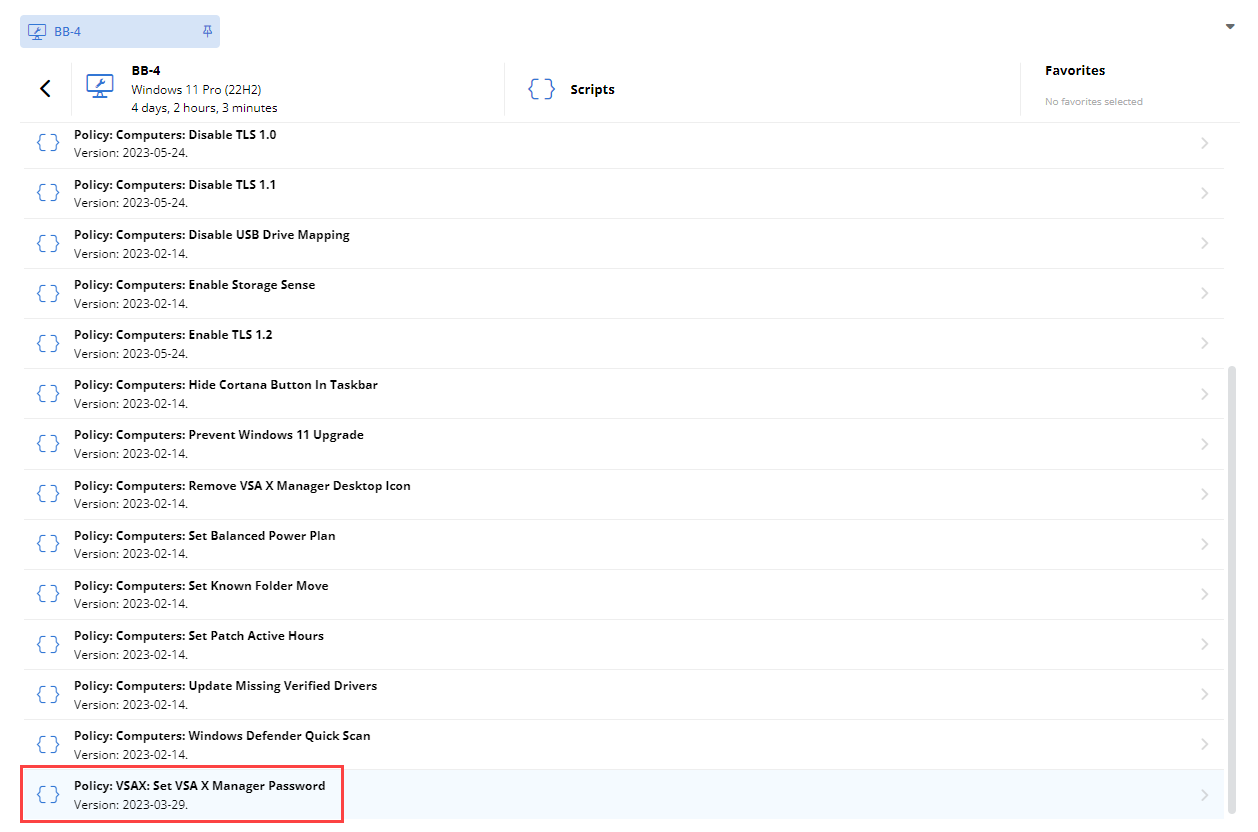The width and height of the screenshot is (1258, 832).
Task: Click 'Windows 11 Pro (22H2)' text
Action: click(x=196, y=90)
